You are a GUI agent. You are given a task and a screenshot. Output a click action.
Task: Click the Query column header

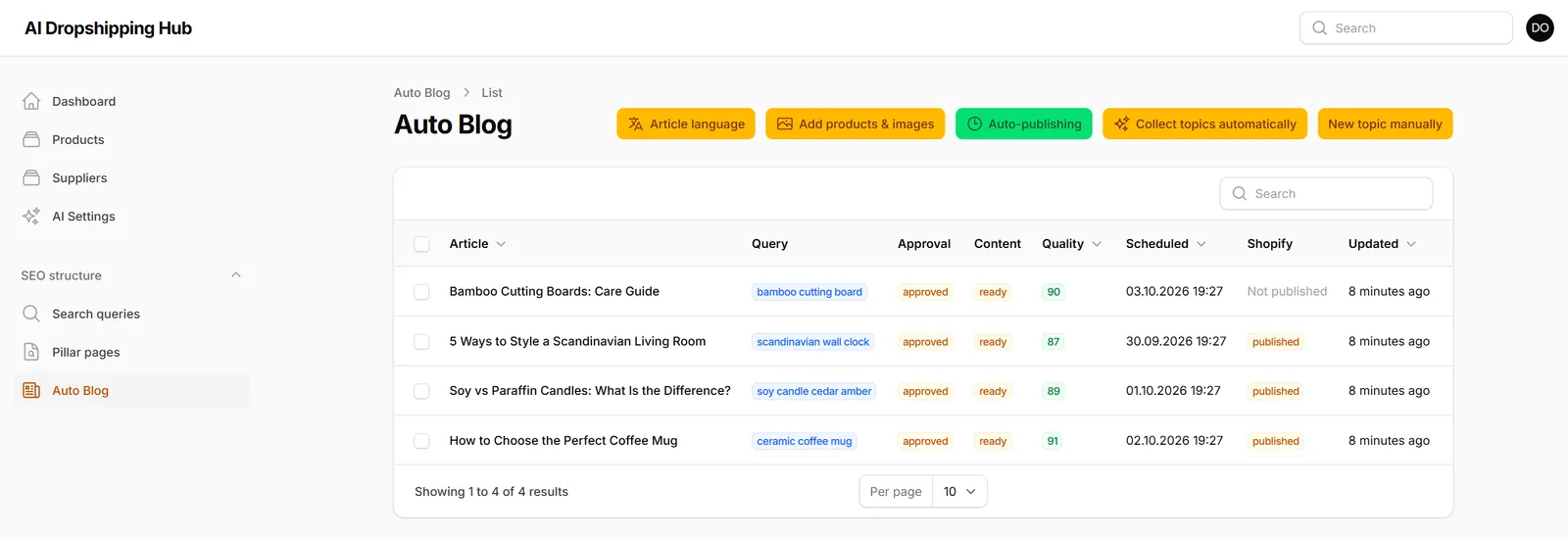click(769, 243)
